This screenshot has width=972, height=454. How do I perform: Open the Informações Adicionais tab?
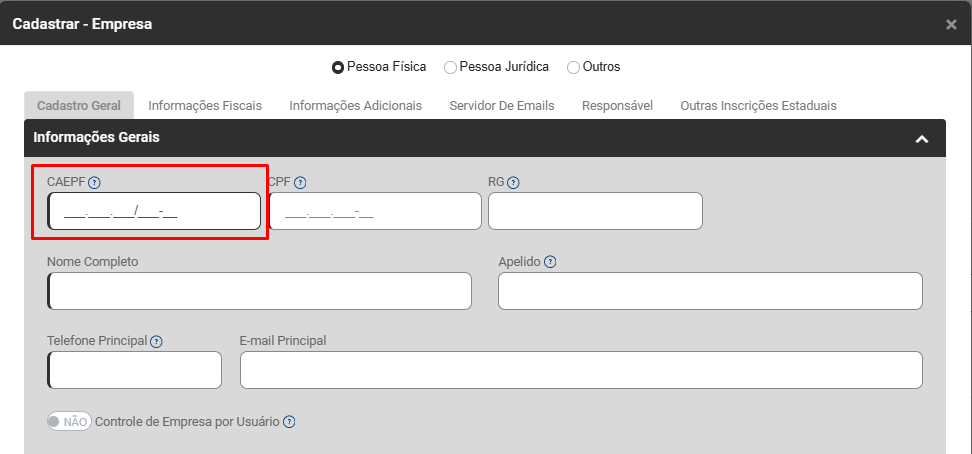pyautogui.click(x=355, y=105)
